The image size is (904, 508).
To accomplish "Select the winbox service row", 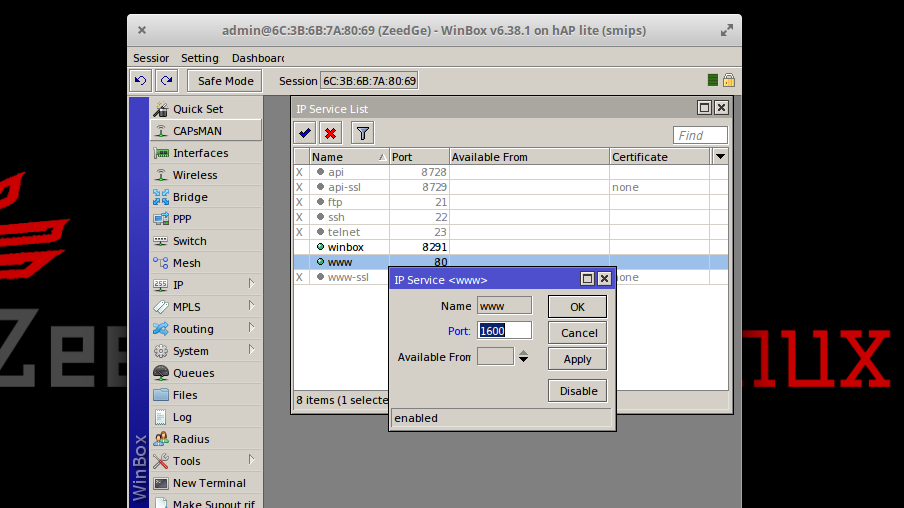I will (510, 247).
